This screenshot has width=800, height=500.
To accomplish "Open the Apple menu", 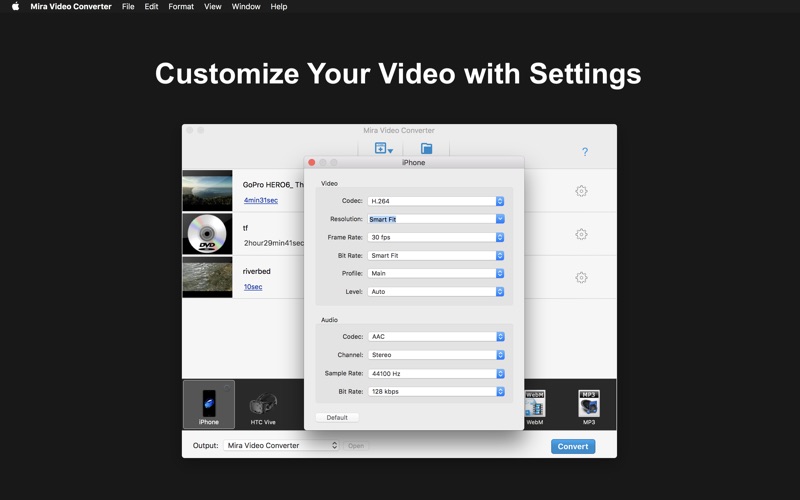I will [x=15, y=7].
